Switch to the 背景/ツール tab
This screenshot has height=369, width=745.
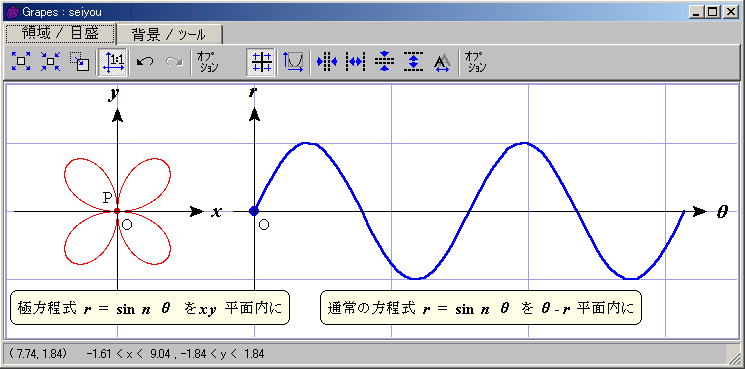pos(169,34)
